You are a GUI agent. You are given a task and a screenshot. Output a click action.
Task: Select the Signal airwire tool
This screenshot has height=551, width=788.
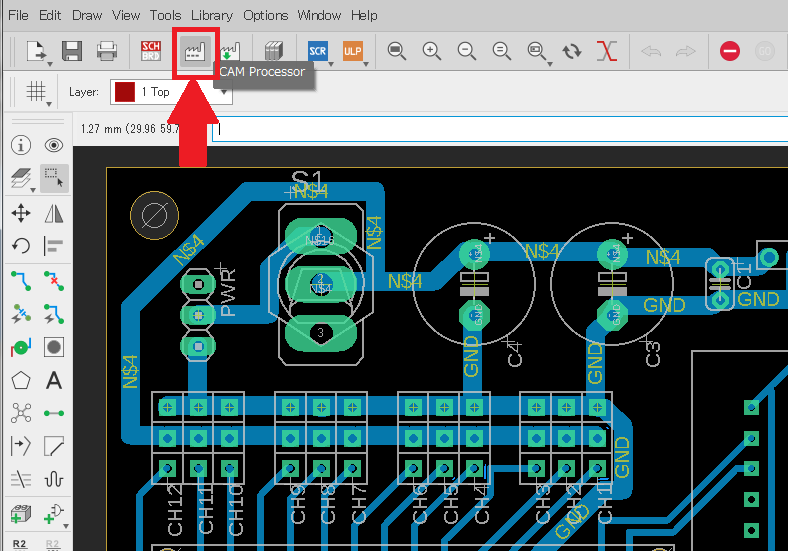(54, 413)
